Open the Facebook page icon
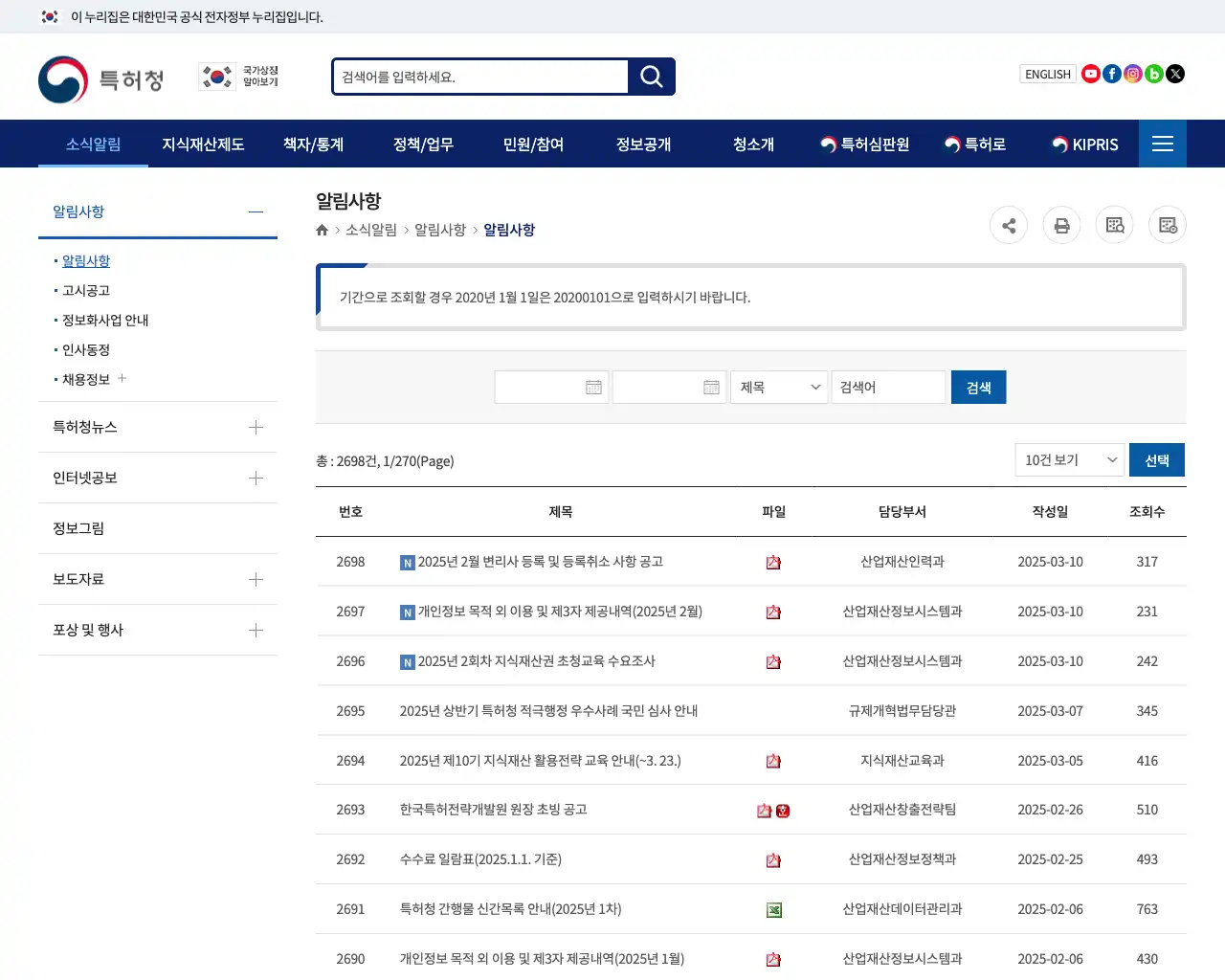This screenshot has height=980, width=1225. pyautogui.click(x=1112, y=74)
